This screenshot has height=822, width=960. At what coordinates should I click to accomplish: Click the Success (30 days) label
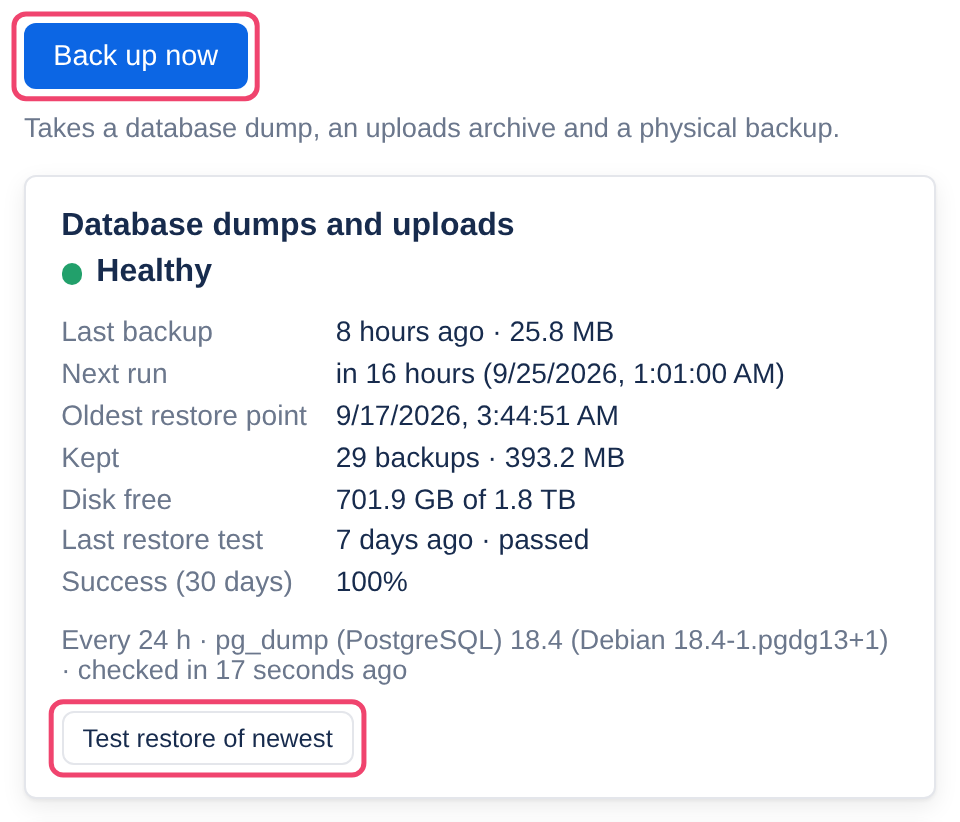(x=178, y=581)
